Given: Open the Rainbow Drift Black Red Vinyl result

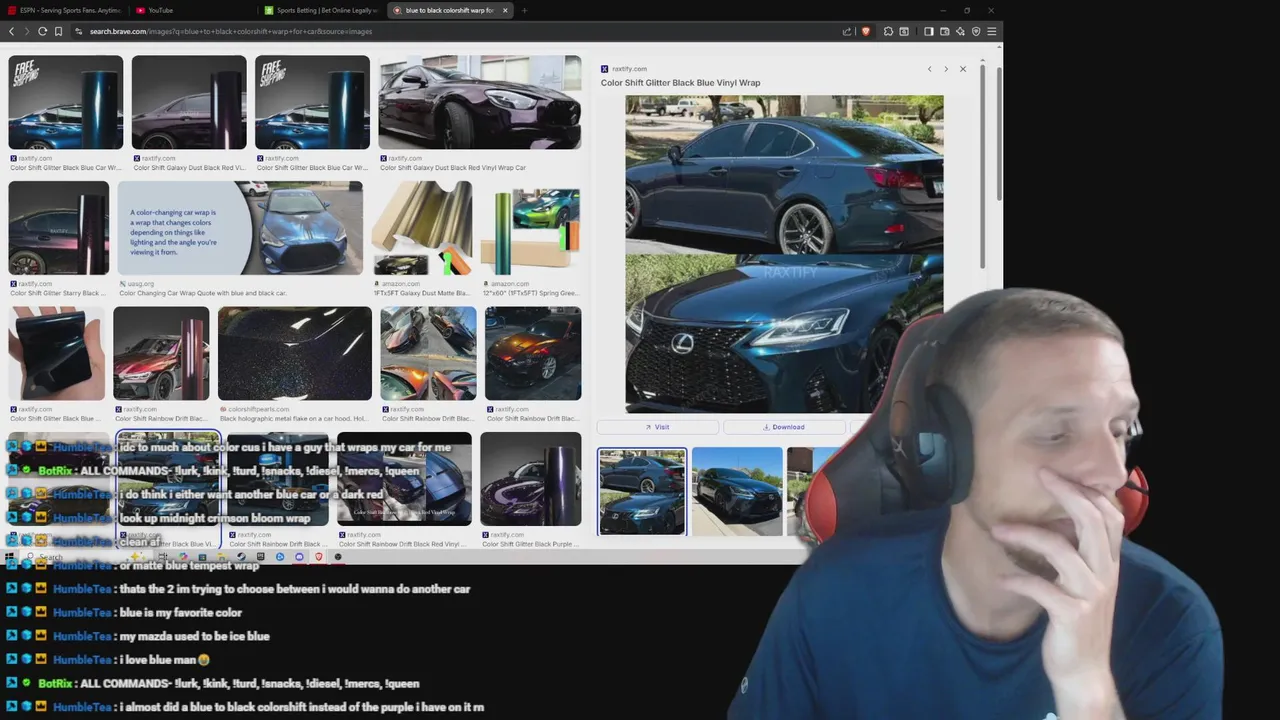Looking at the screenshot, I should pos(404,479).
